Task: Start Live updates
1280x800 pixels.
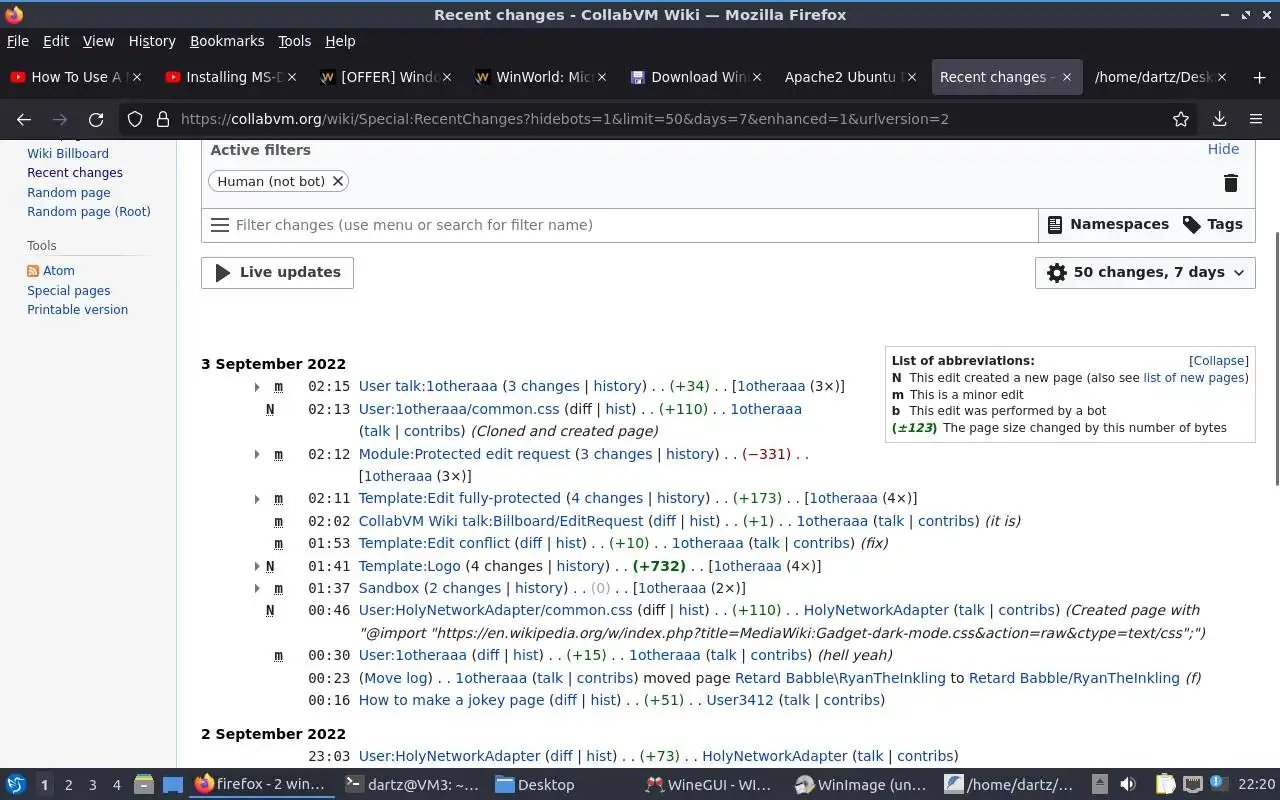Action: click(x=277, y=272)
